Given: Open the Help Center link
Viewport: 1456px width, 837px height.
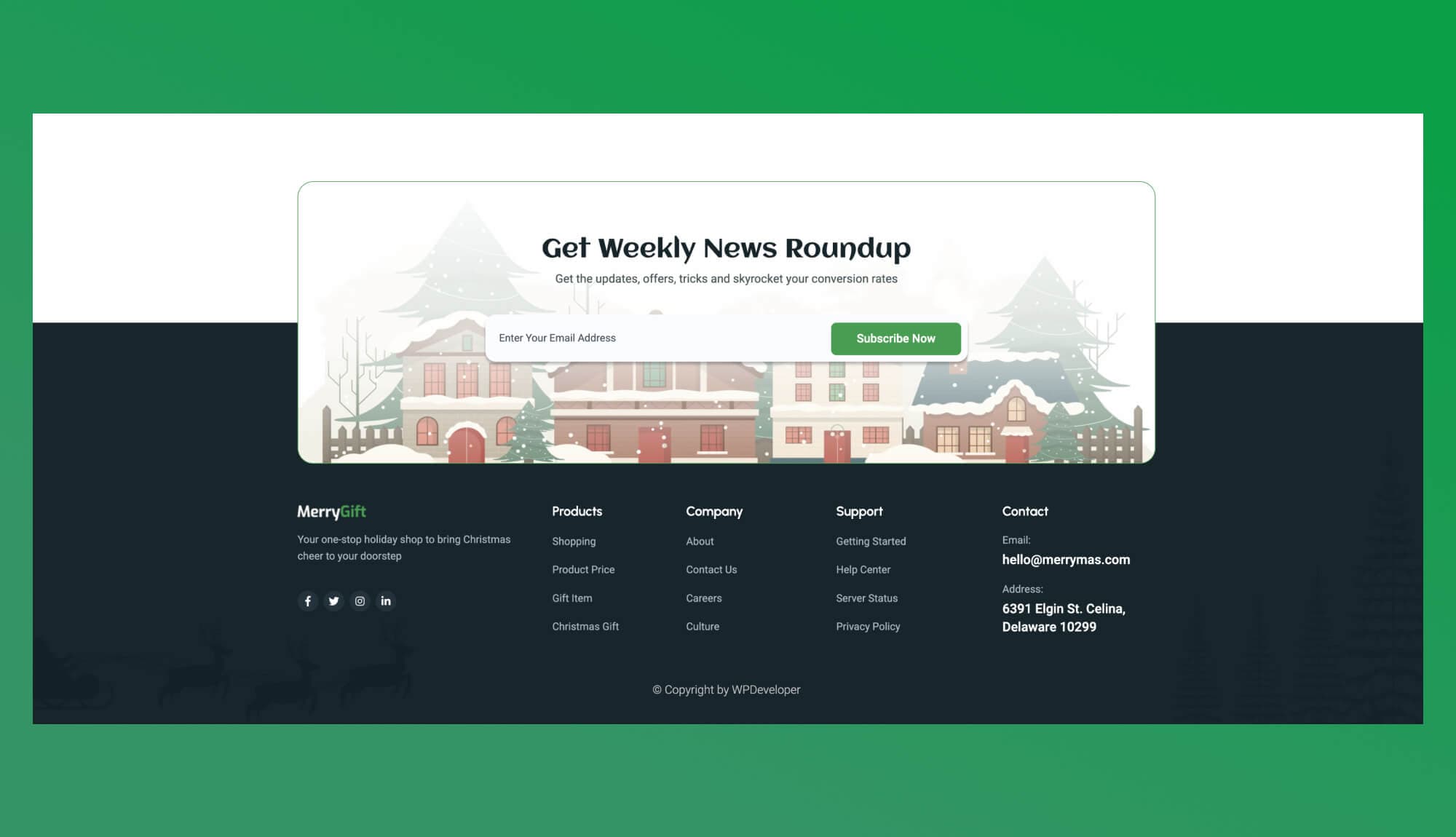Looking at the screenshot, I should click(863, 570).
